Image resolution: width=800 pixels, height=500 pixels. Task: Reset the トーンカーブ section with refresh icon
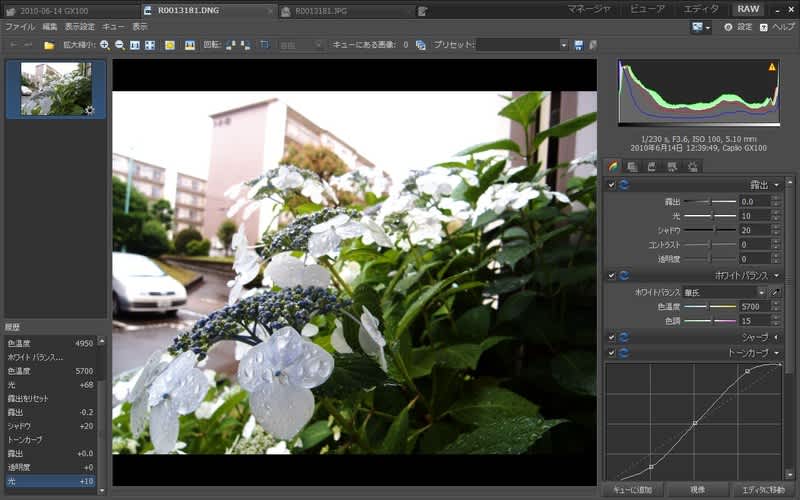tap(624, 353)
